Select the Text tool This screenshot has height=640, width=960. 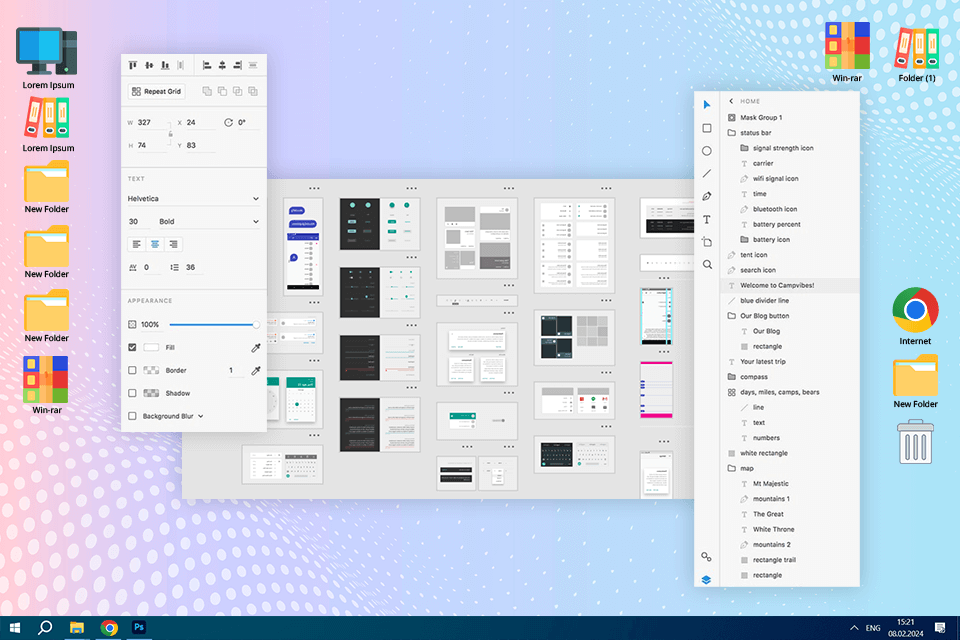click(x=707, y=219)
